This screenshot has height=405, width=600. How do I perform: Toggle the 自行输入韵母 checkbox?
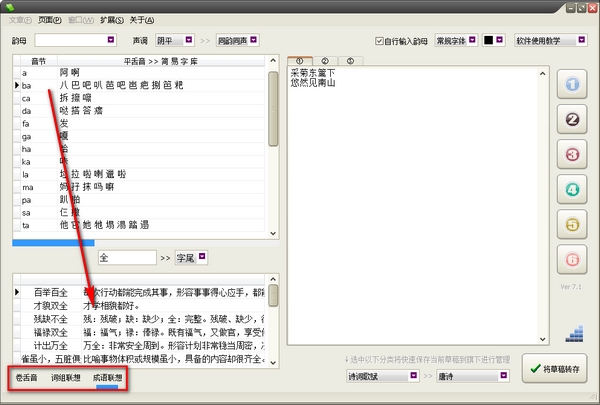pyautogui.click(x=379, y=41)
